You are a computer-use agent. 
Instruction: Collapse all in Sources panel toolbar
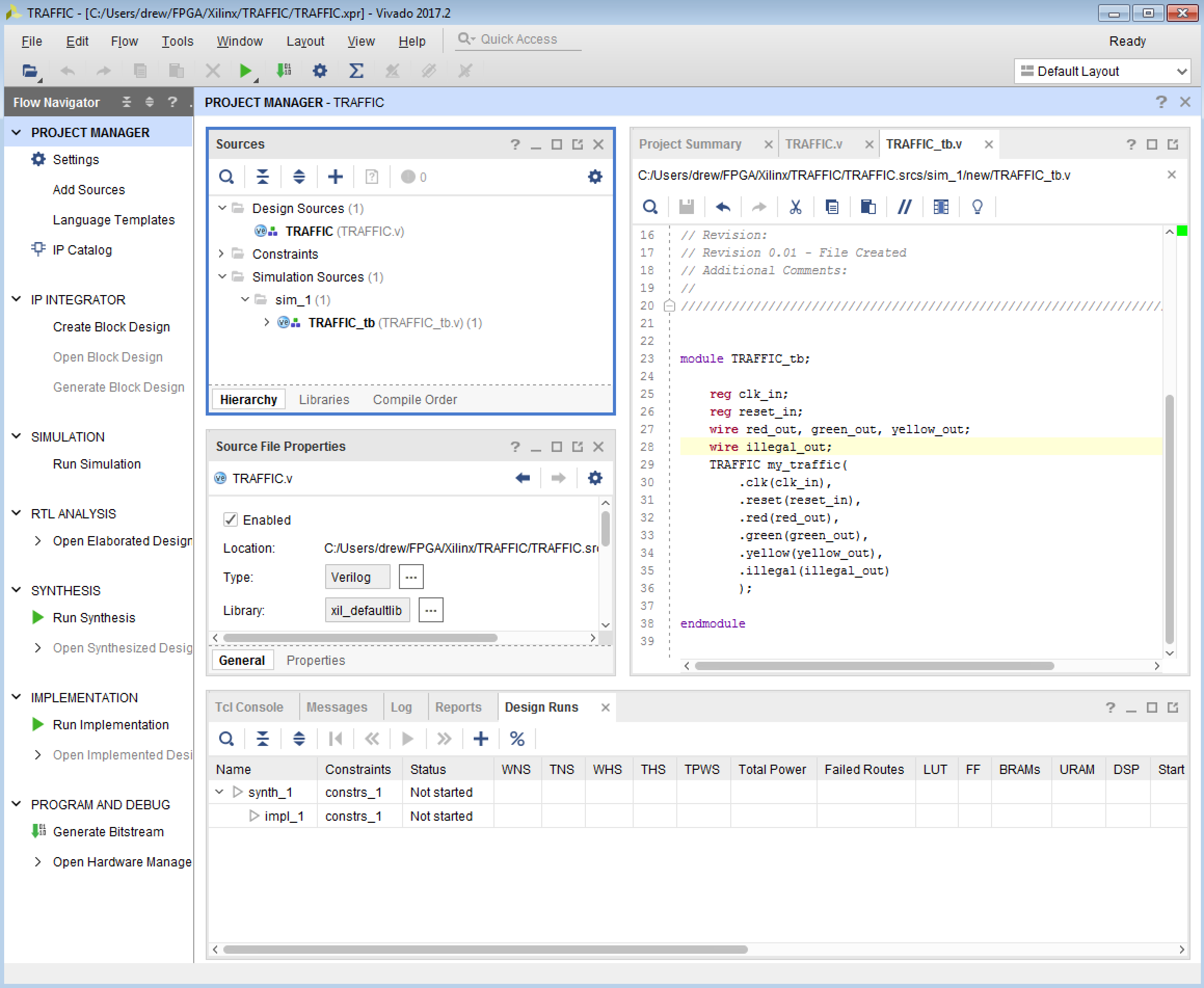coord(262,177)
